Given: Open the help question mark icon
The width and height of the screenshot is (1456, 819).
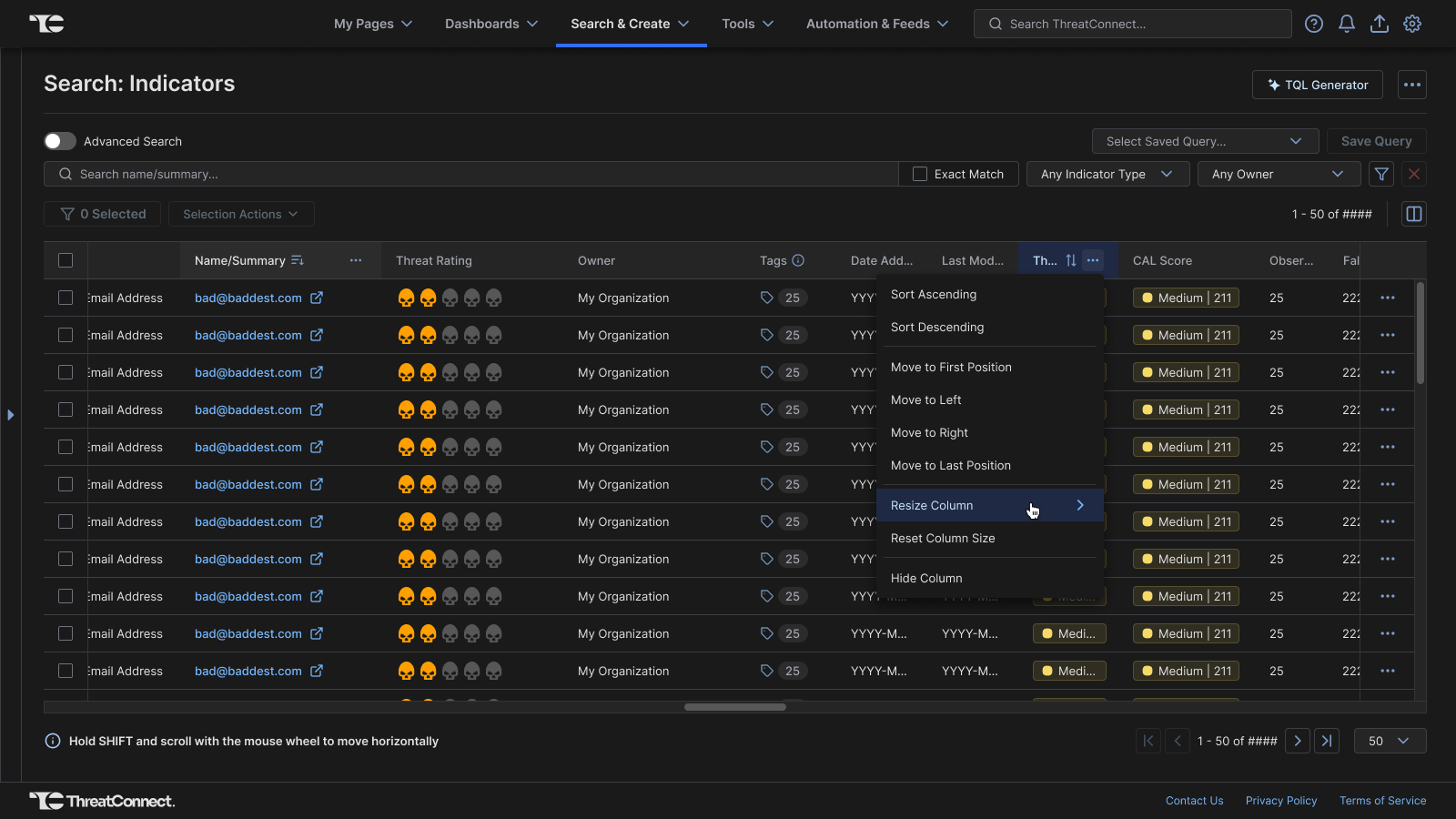Looking at the screenshot, I should [1314, 24].
